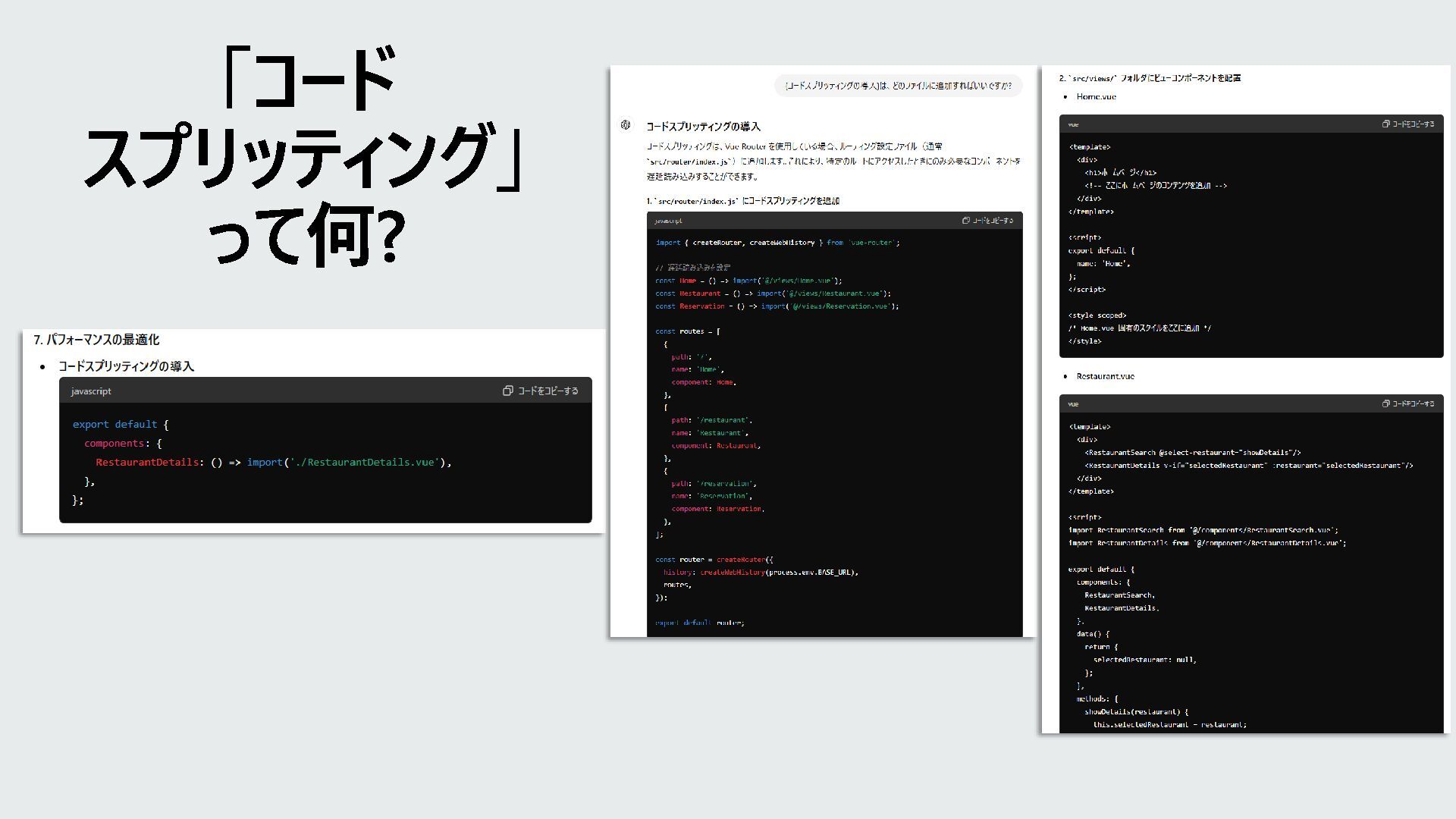Click 'vue' label on Home.vue code block
1456x819 pixels.
coord(1073,124)
